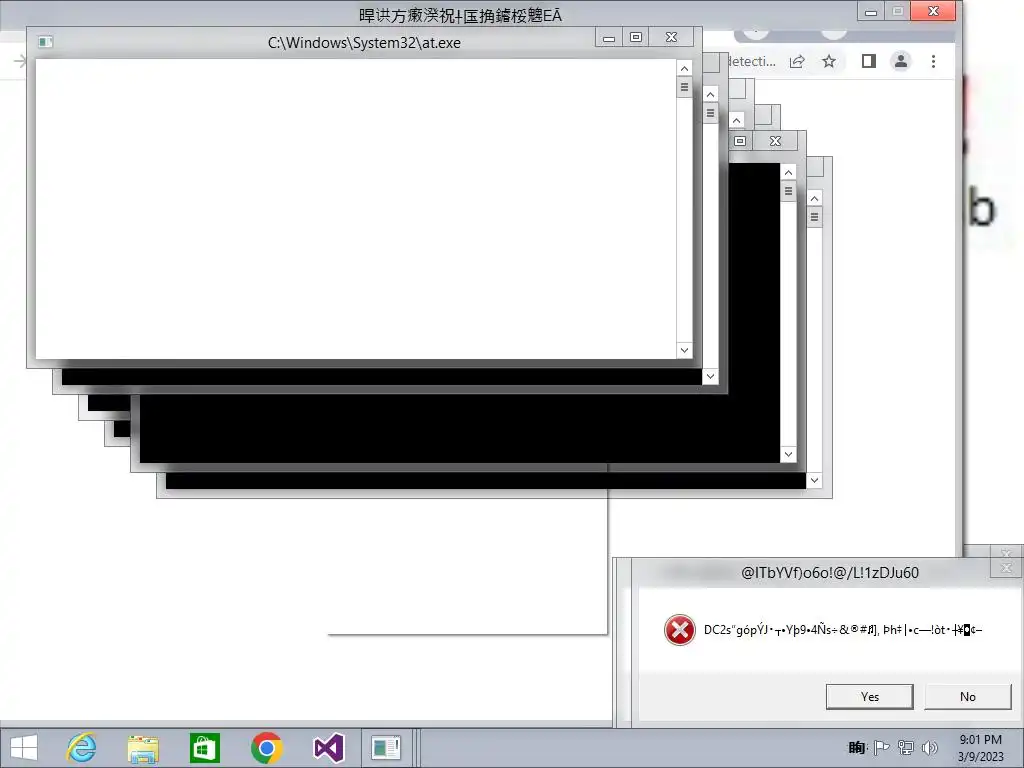Click the Chrome share page icon
This screenshot has height=768, width=1024.
coord(797,61)
